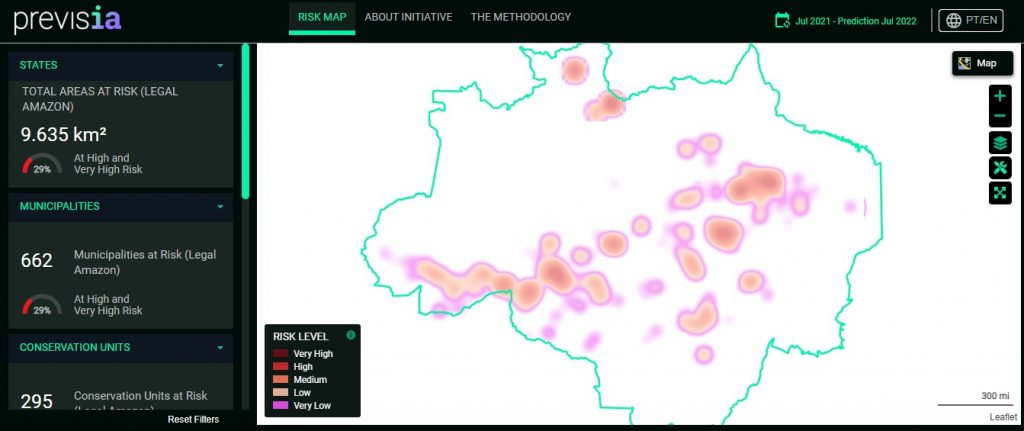
Task: Zoom out with the minus map control
Action: tap(1000, 118)
